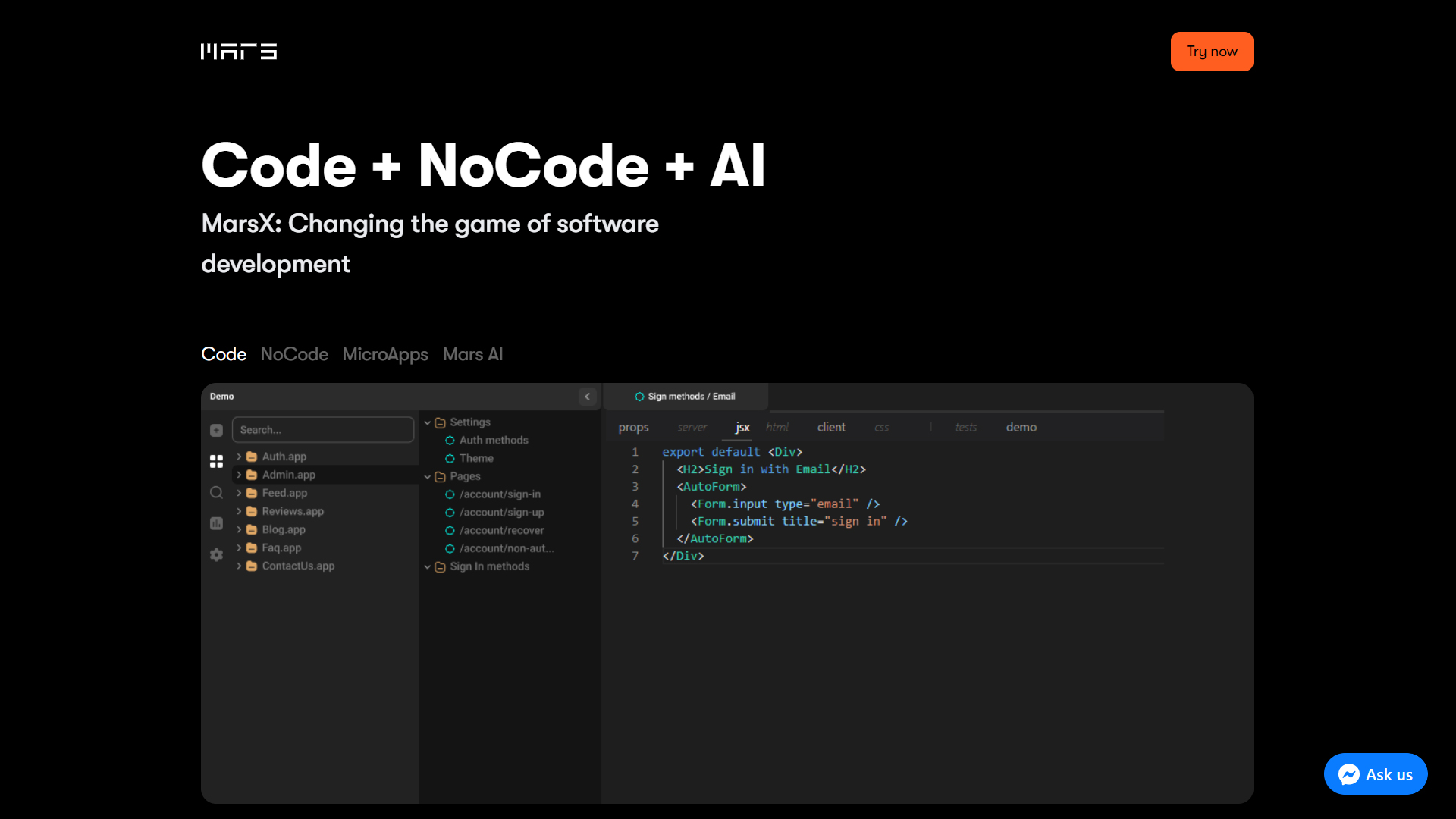Click the Pages folder icon
Image resolution: width=1456 pixels, height=819 pixels.
click(440, 476)
